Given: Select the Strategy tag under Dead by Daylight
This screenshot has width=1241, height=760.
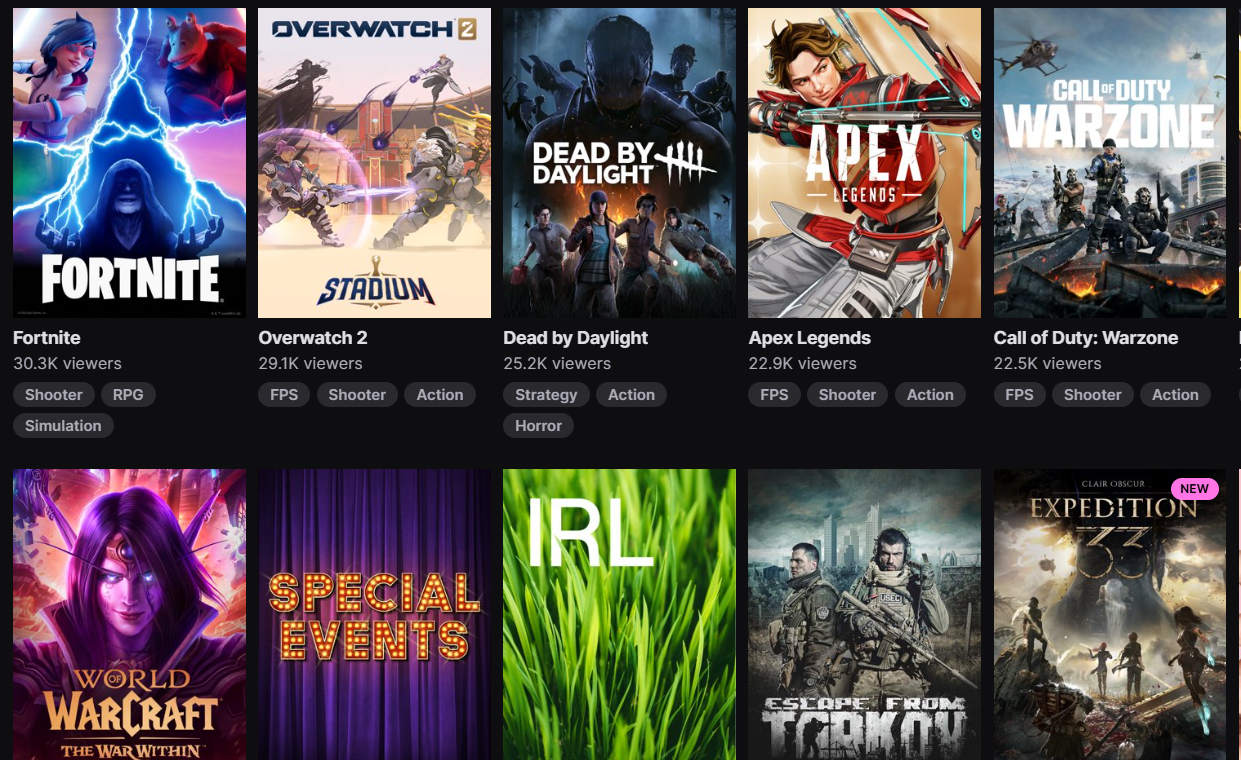Looking at the screenshot, I should tap(546, 395).
